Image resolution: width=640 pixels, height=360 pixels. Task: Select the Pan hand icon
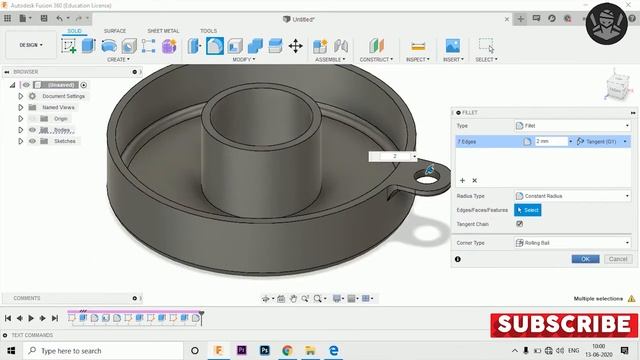[293, 299]
